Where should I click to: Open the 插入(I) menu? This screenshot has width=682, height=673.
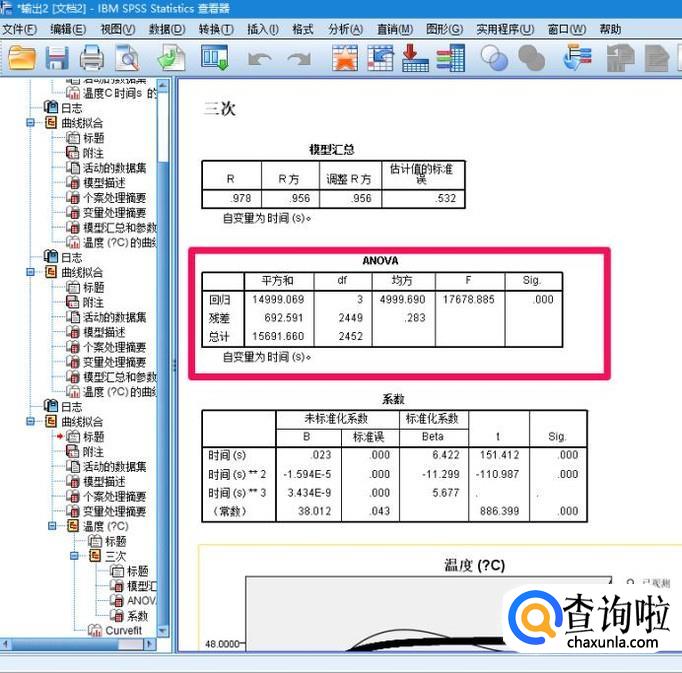coord(263,30)
